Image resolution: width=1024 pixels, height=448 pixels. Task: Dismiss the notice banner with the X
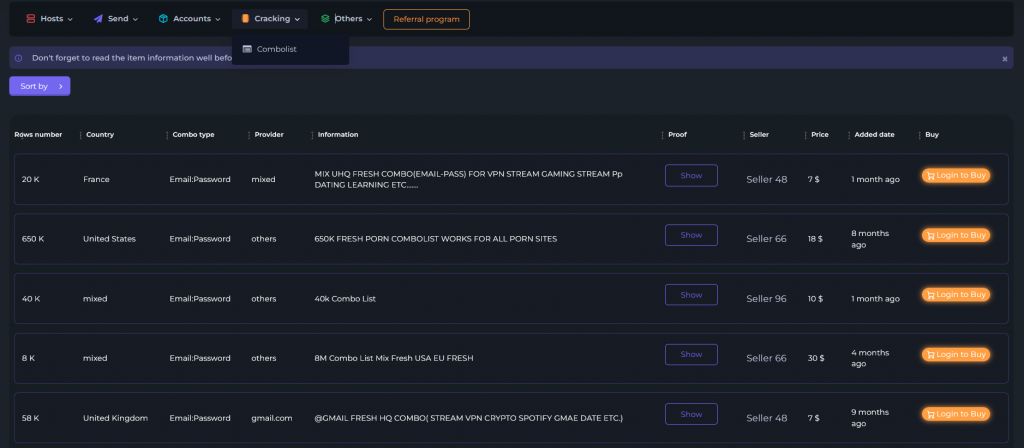click(x=1005, y=59)
